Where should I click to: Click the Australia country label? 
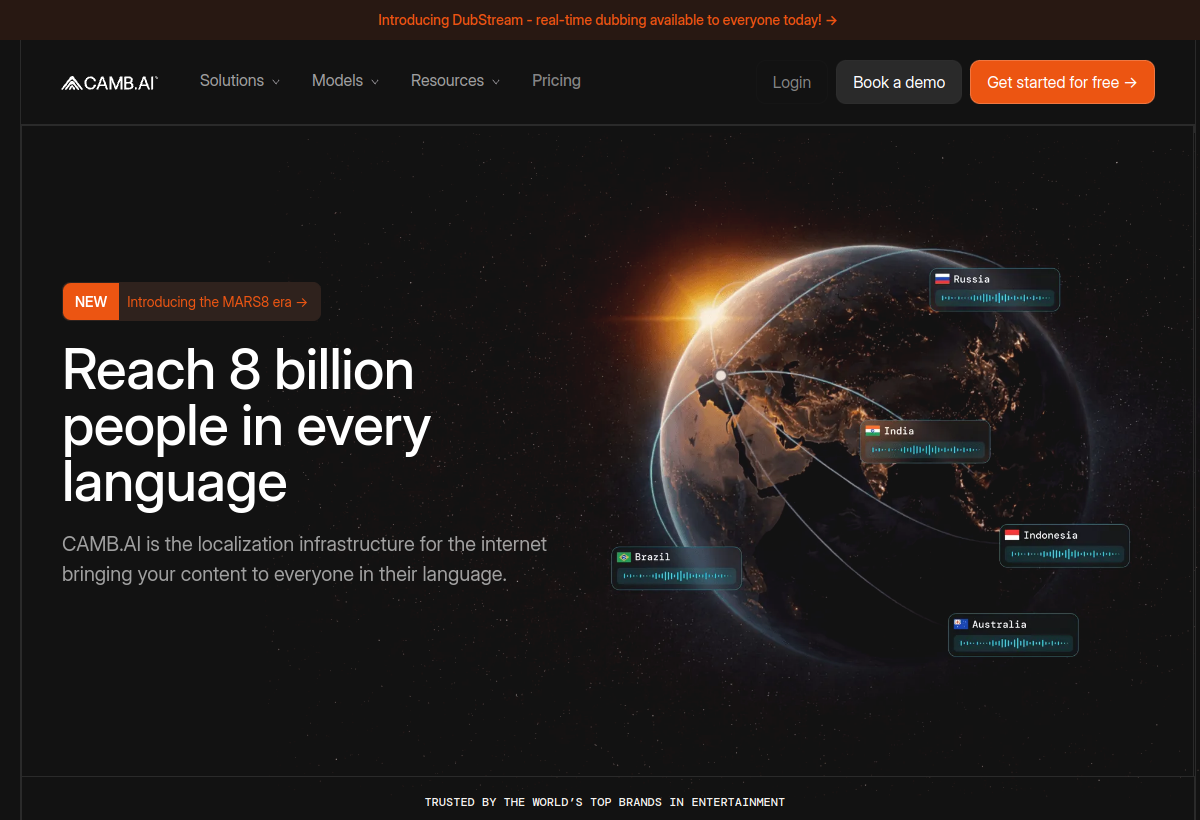[x=999, y=624]
